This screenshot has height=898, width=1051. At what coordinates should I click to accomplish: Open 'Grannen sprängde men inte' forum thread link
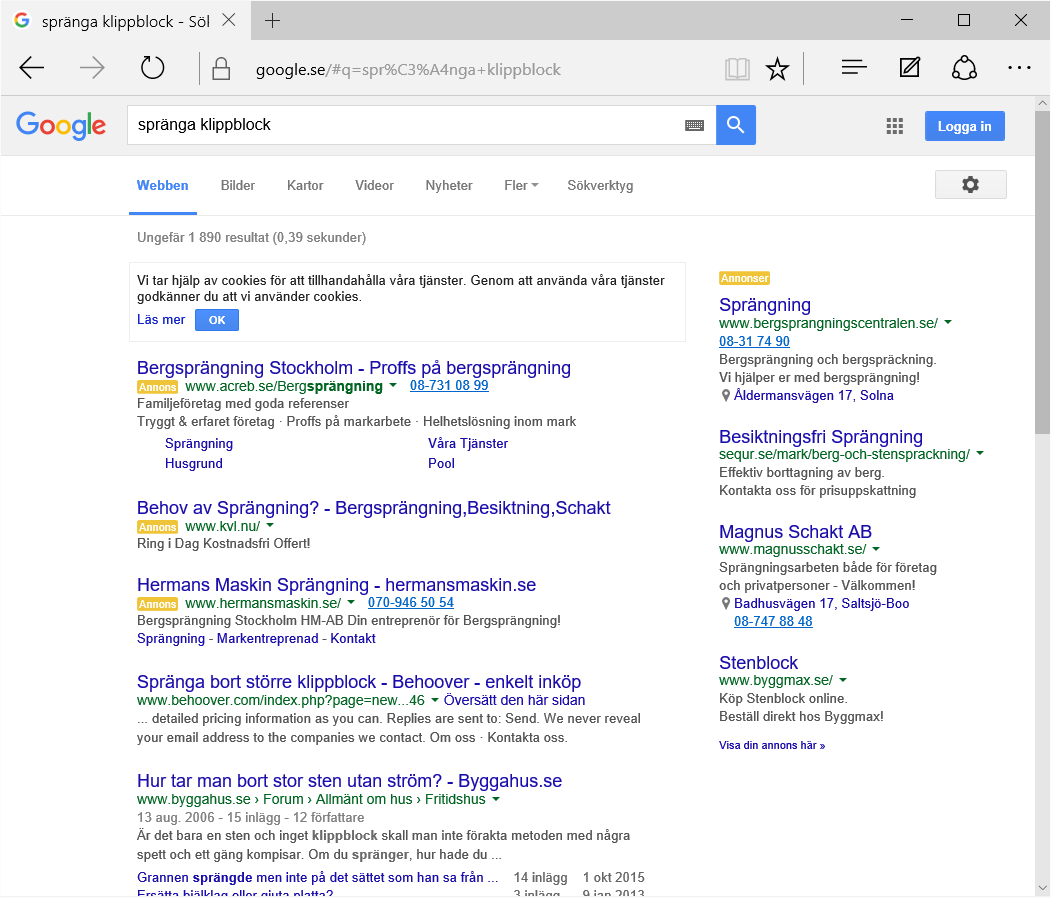tap(318, 878)
